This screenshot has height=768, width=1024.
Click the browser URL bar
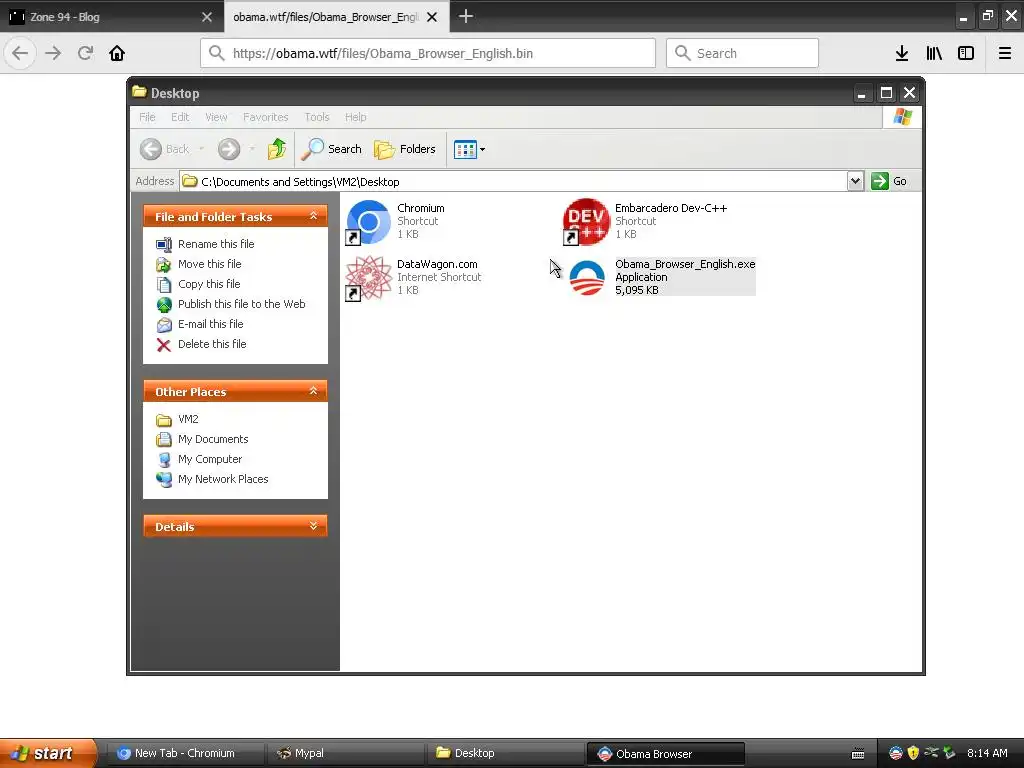pyautogui.click(x=428, y=53)
